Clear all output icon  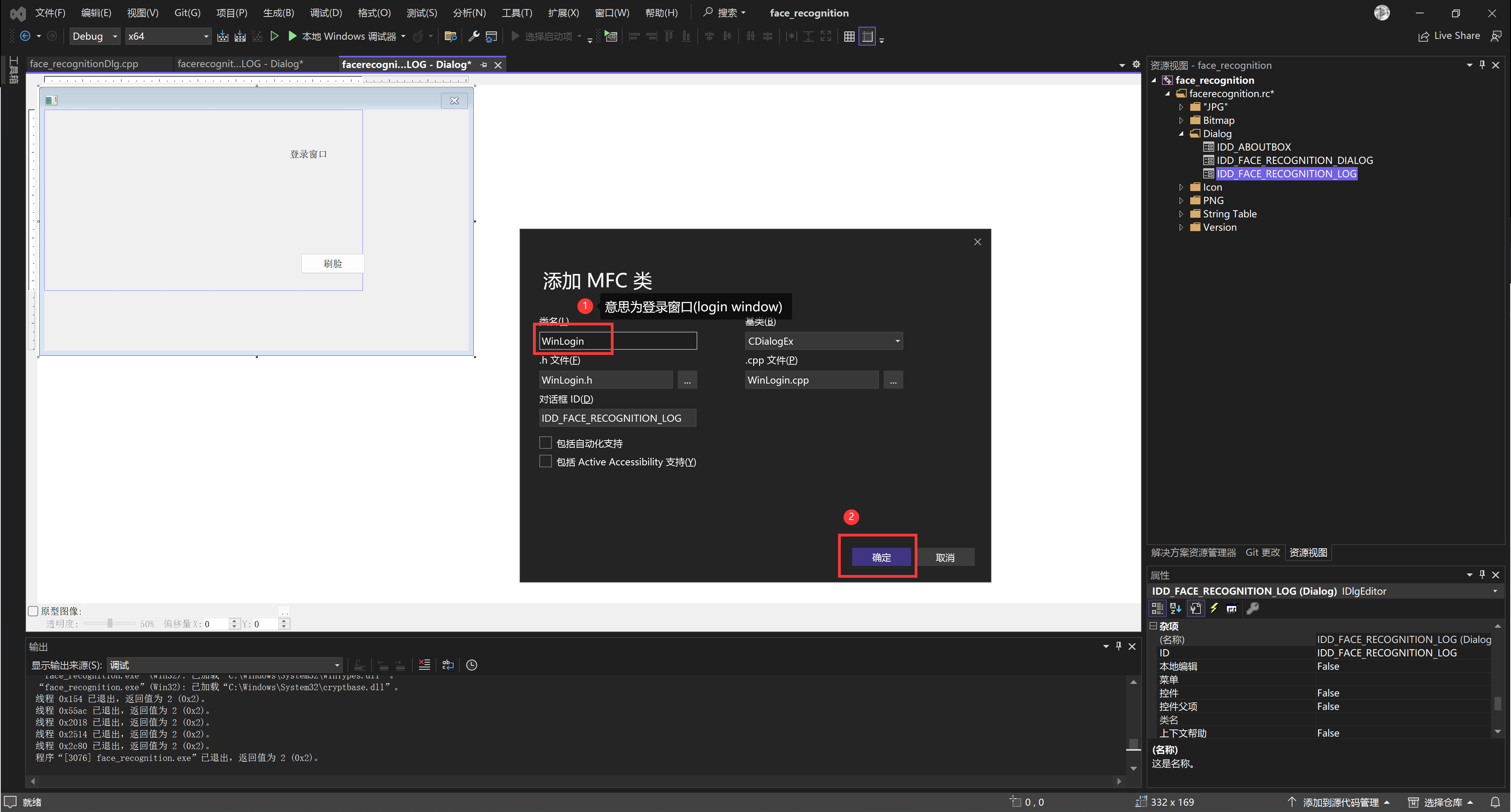point(424,665)
